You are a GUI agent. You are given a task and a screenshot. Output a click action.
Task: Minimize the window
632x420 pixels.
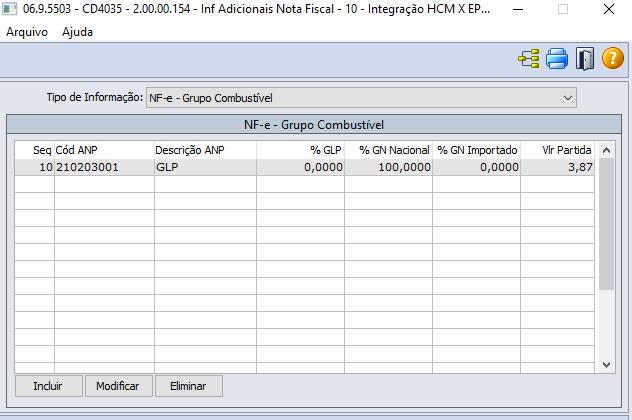tap(518, 9)
